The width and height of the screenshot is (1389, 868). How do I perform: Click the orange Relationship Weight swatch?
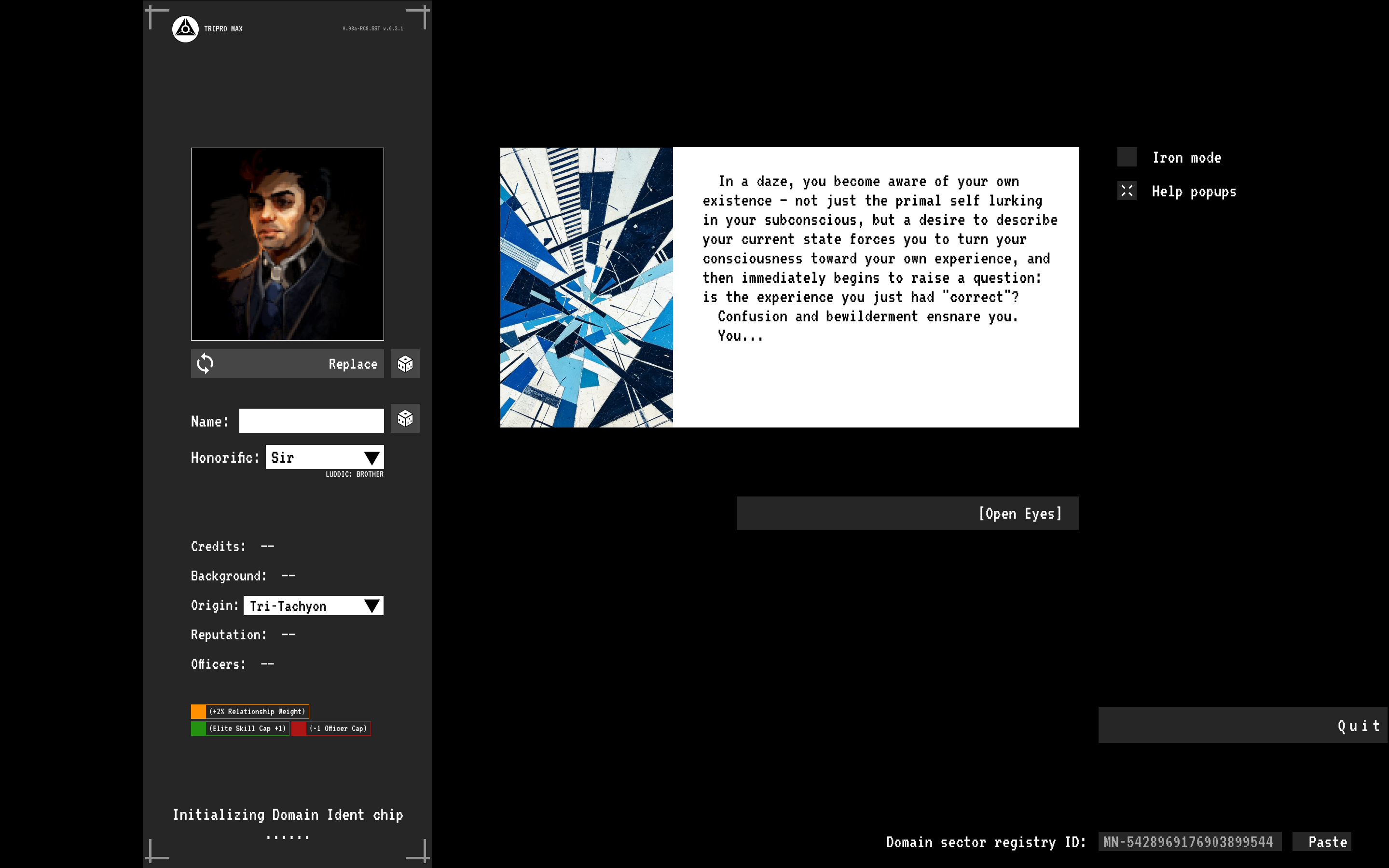tap(199, 712)
